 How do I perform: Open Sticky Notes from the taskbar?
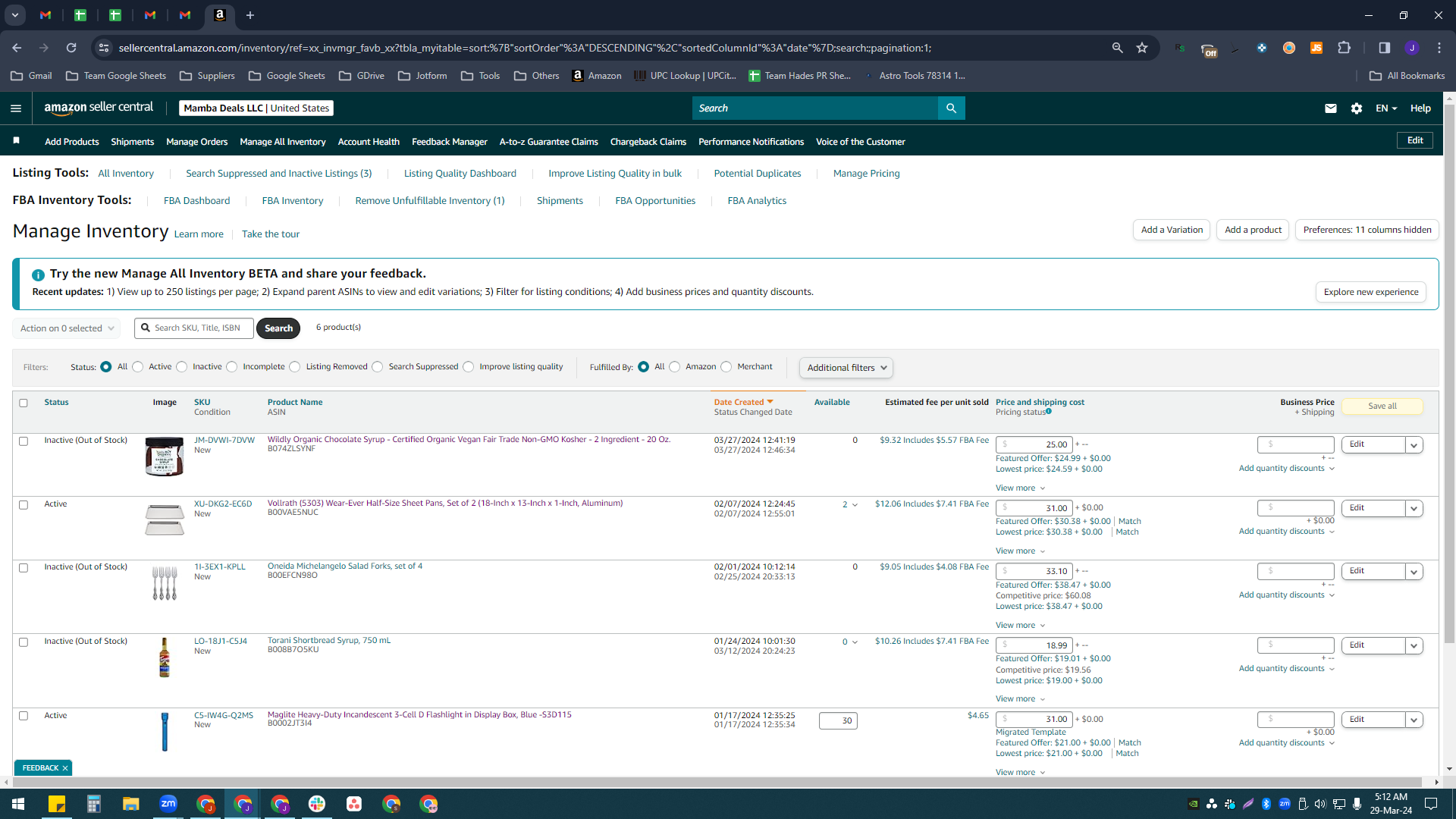pyautogui.click(x=57, y=803)
